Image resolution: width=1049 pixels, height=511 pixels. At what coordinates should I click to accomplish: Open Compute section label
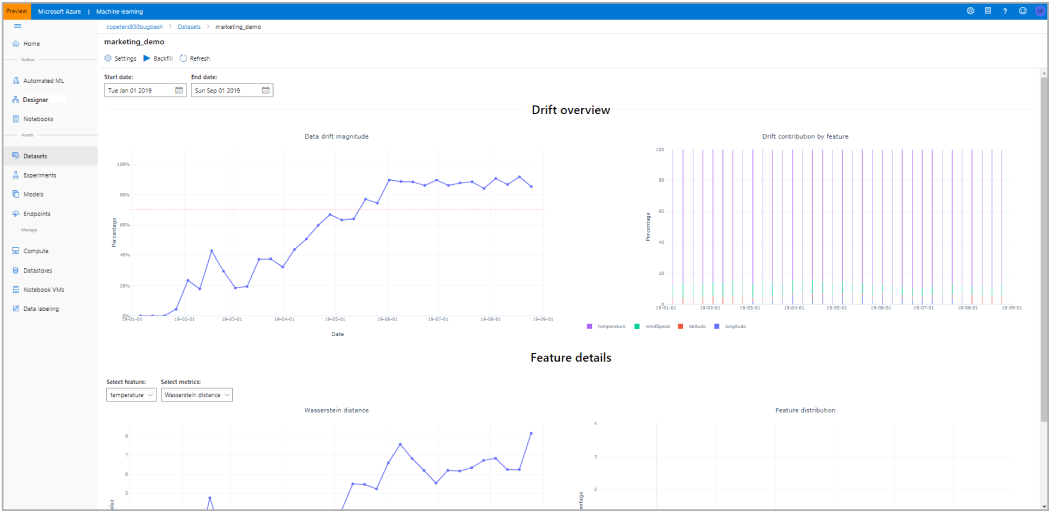[36, 251]
